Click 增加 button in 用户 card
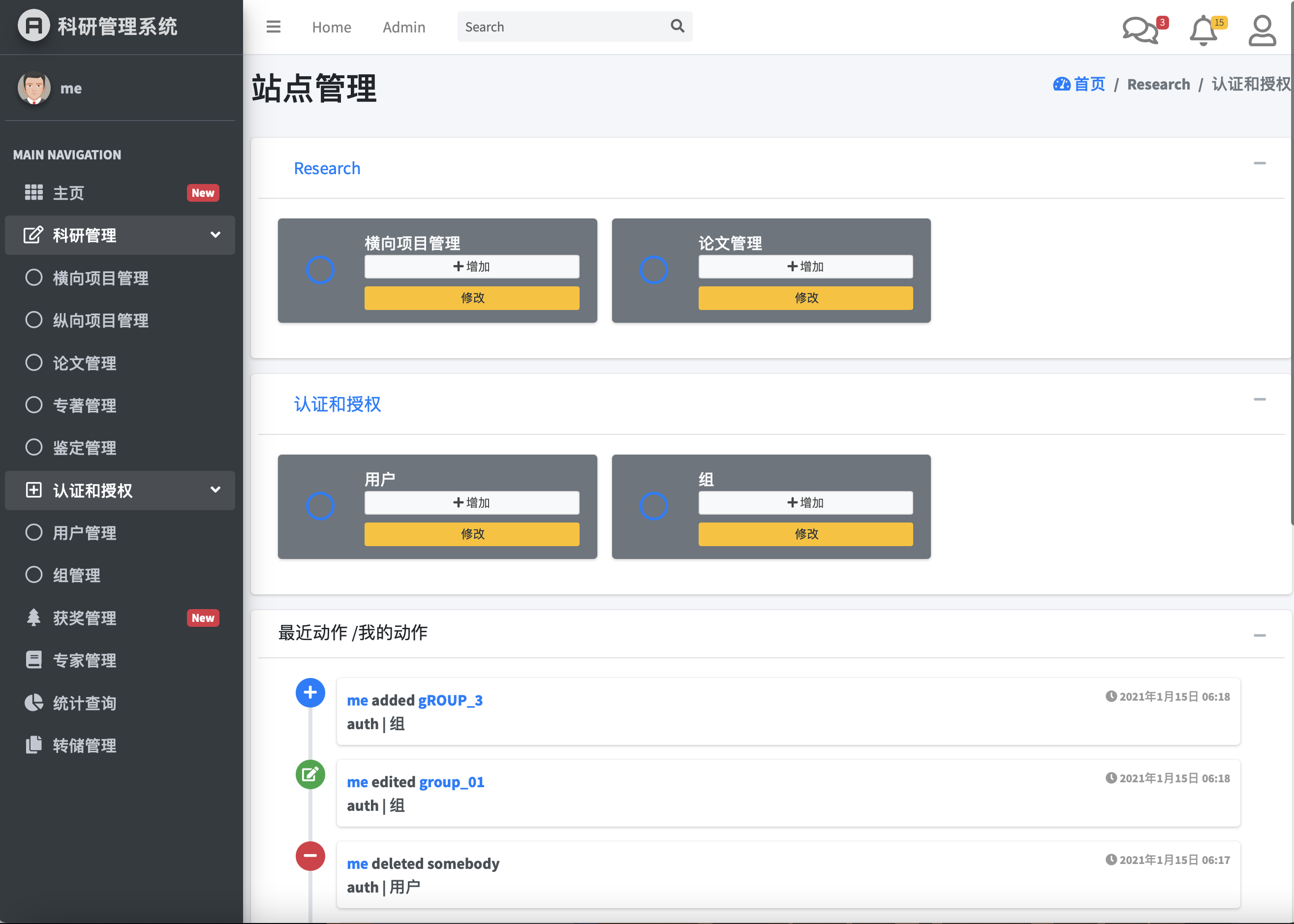1294x924 pixels. coord(472,502)
